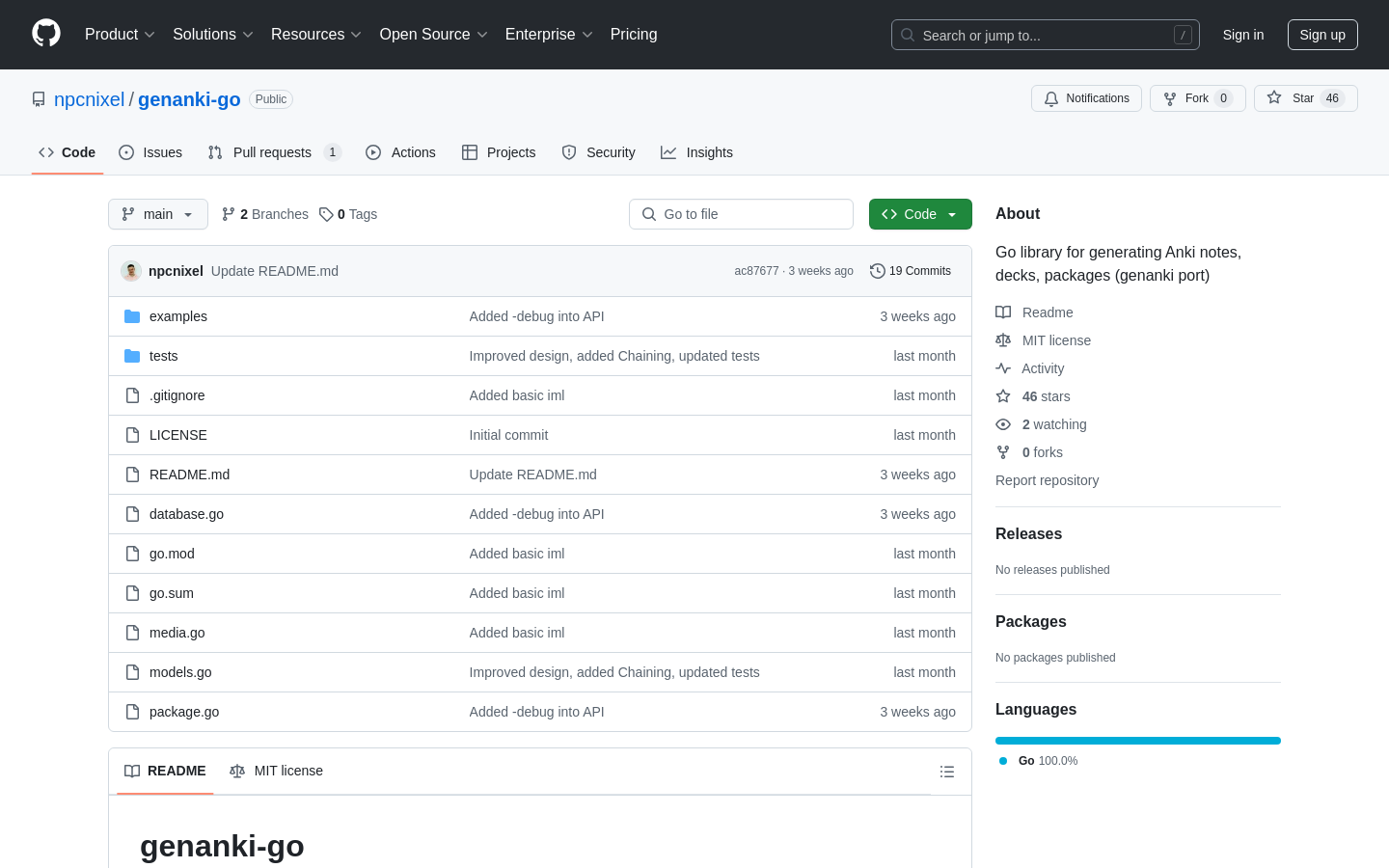Screen dimensions: 1389x868
Task: Expand the Enterprise menu
Action: tap(549, 34)
